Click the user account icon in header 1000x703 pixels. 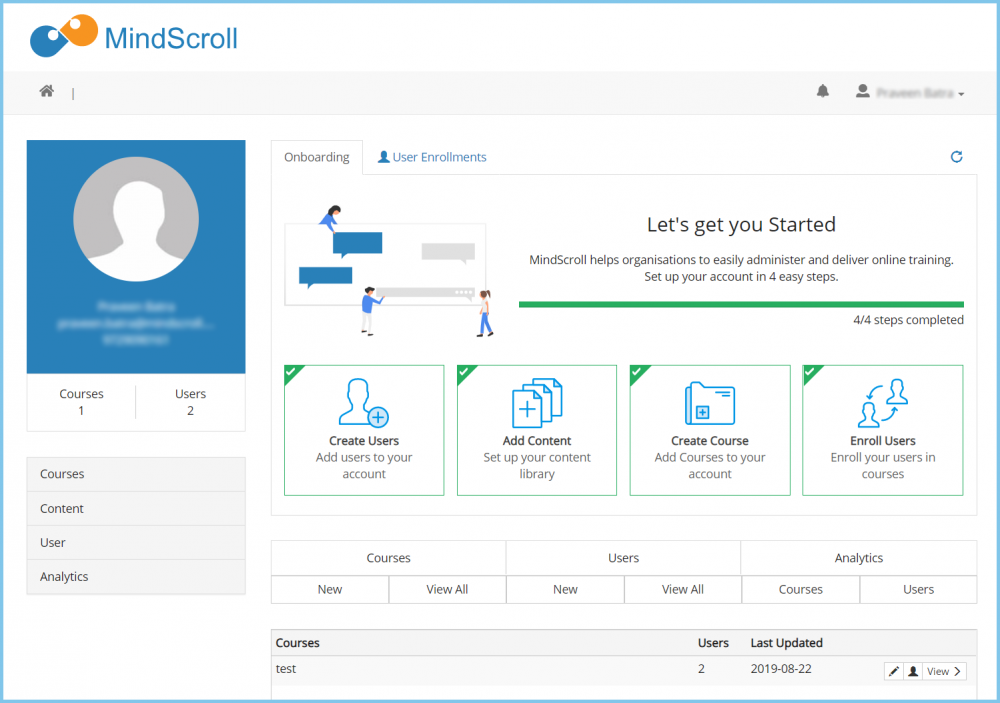point(862,91)
